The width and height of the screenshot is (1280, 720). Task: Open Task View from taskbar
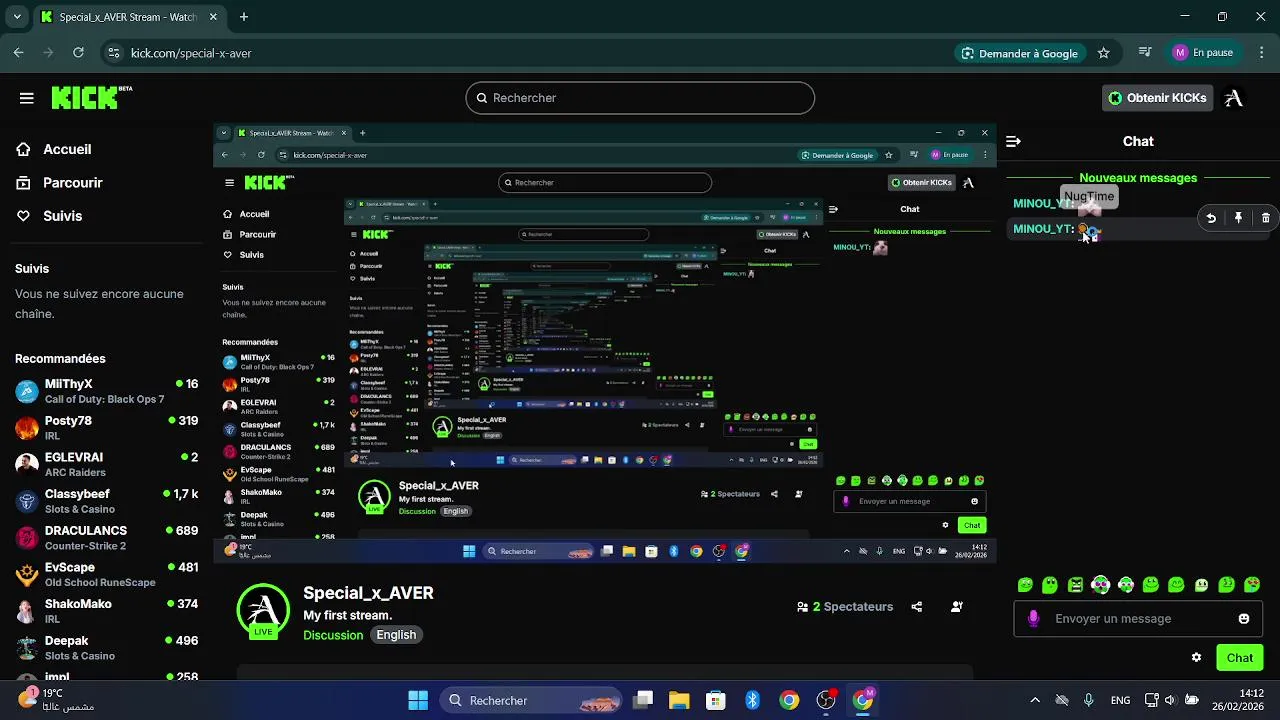[x=643, y=700]
